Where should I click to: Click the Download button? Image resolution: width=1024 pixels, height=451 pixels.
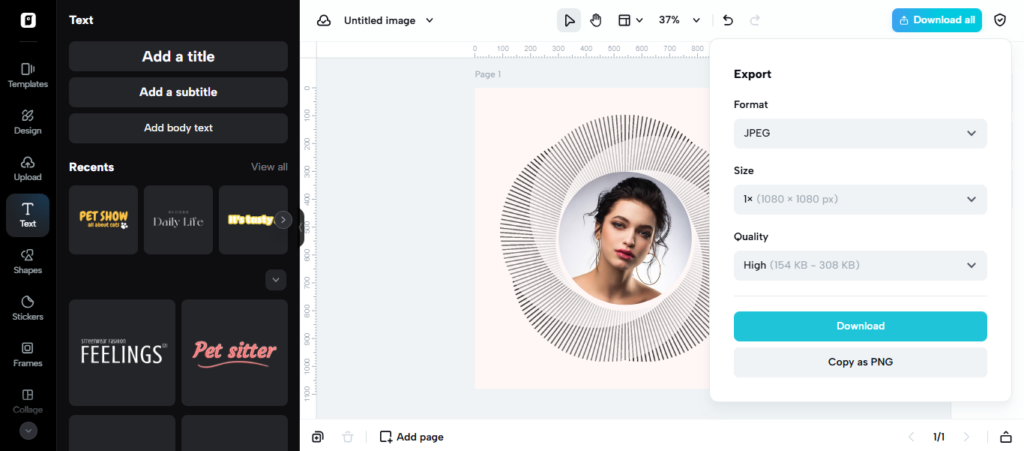click(860, 326)
